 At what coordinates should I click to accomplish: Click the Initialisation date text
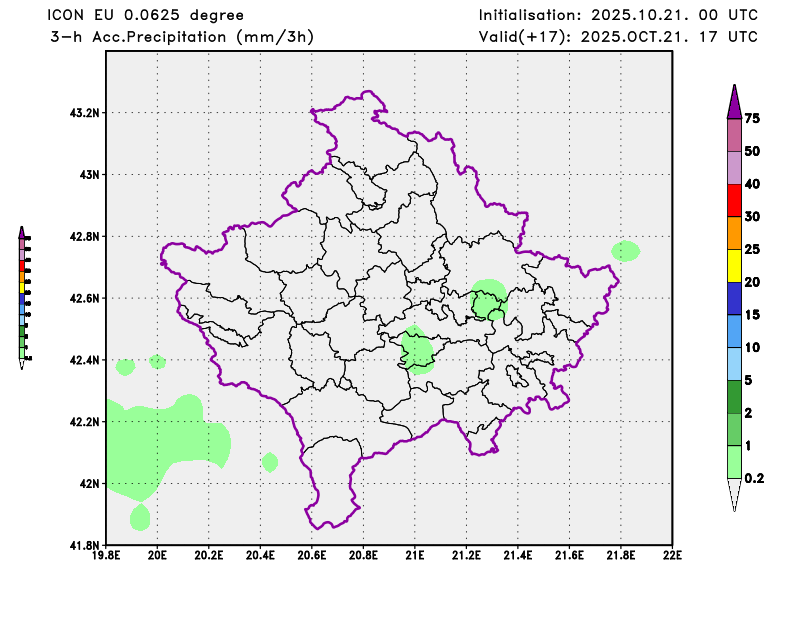click(617, 15)
